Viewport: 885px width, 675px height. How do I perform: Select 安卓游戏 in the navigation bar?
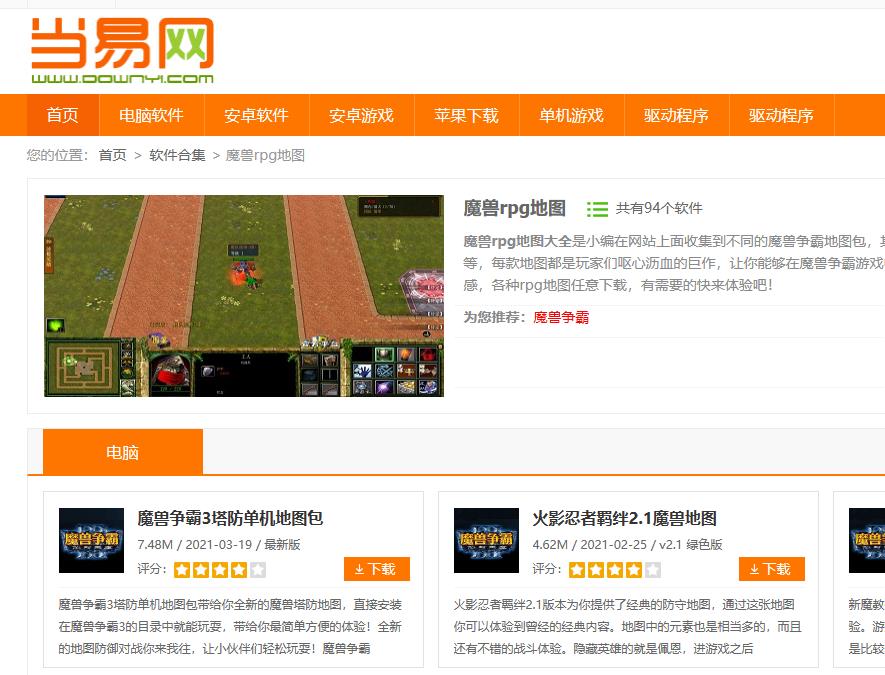(361, 115)
